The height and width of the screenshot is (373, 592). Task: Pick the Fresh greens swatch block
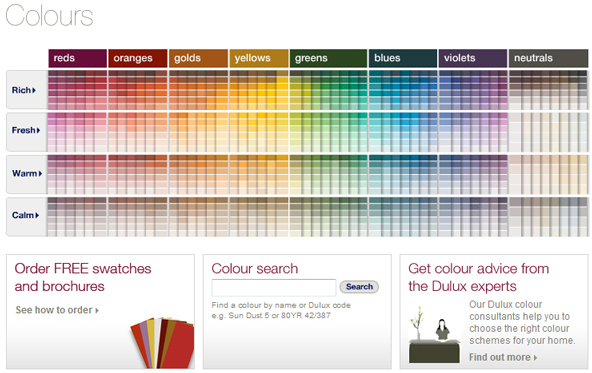click(x=328, y=132)
